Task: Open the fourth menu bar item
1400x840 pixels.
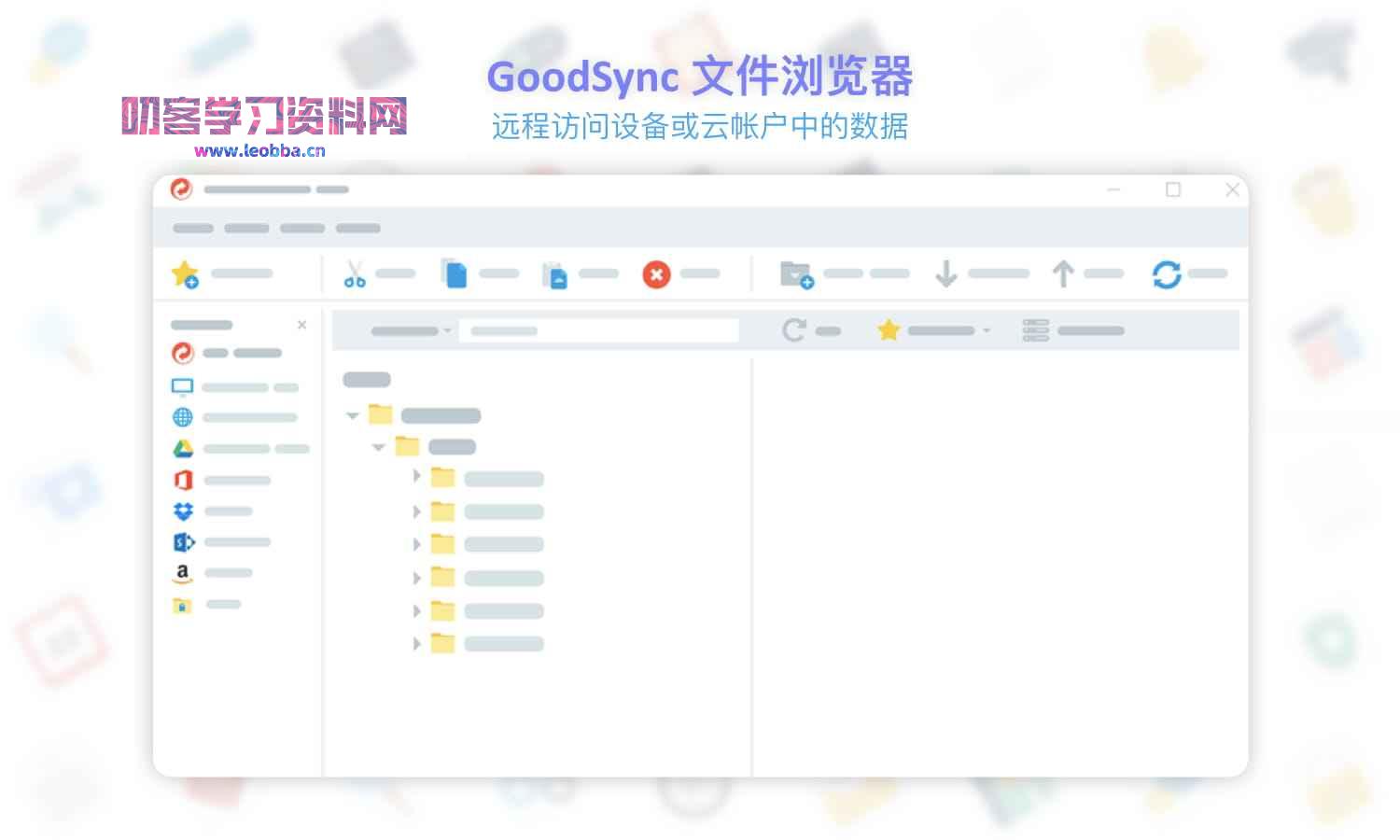Action: (358, 228)
